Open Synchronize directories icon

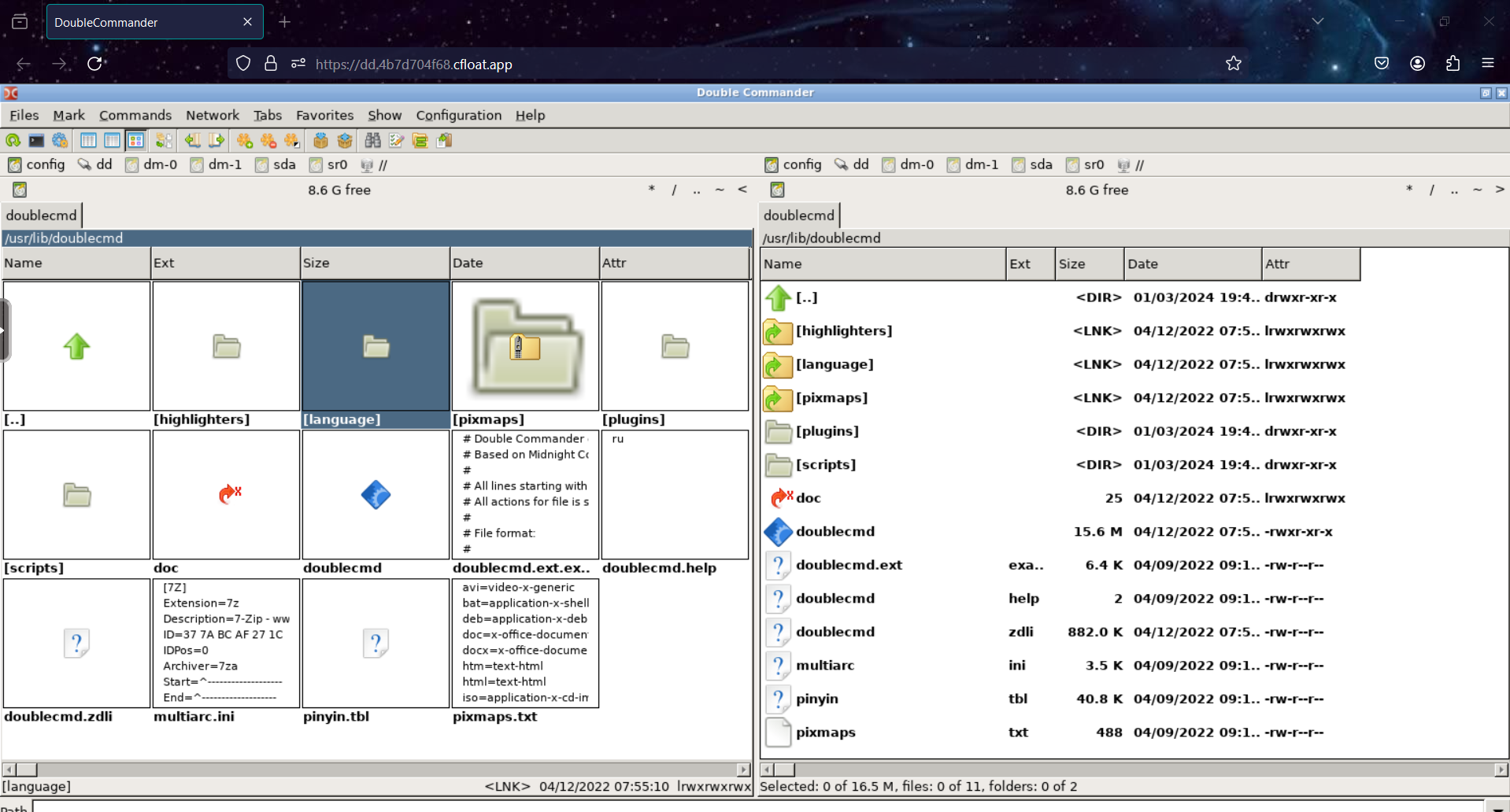pyautogui.click(x=420, y=141)
